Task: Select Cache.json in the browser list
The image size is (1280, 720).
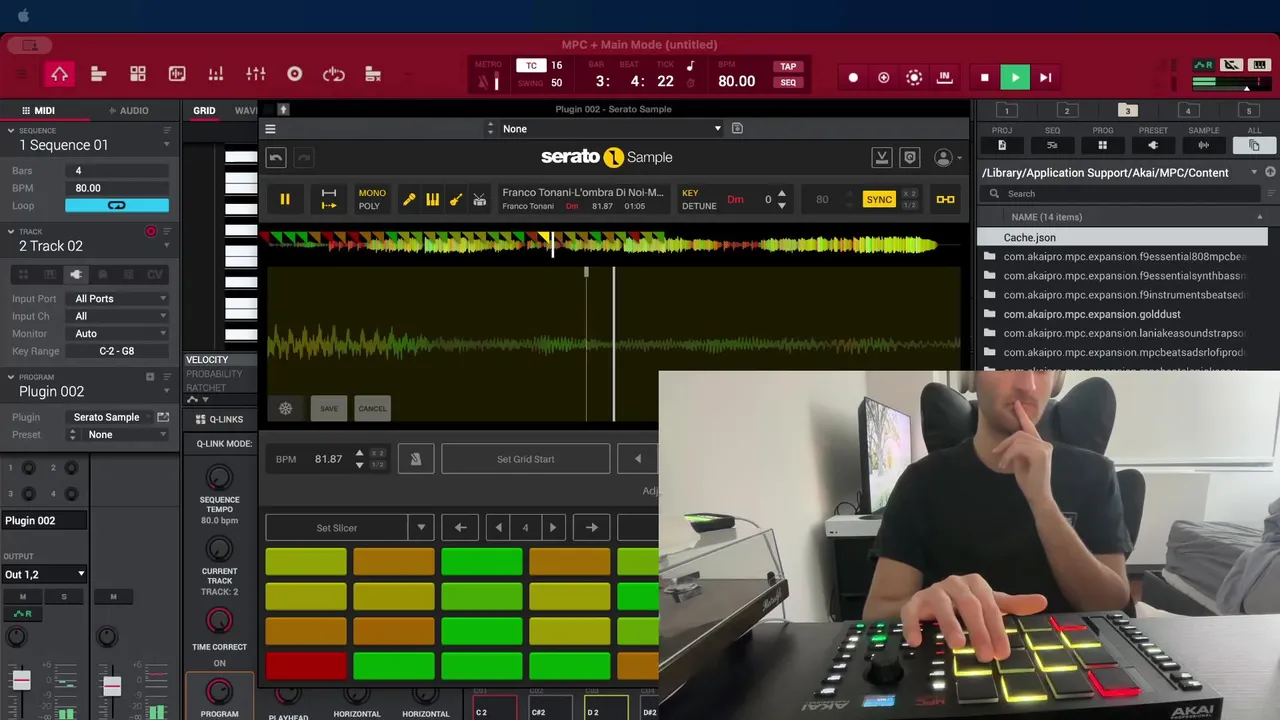Action: [x=1122, y=237]
